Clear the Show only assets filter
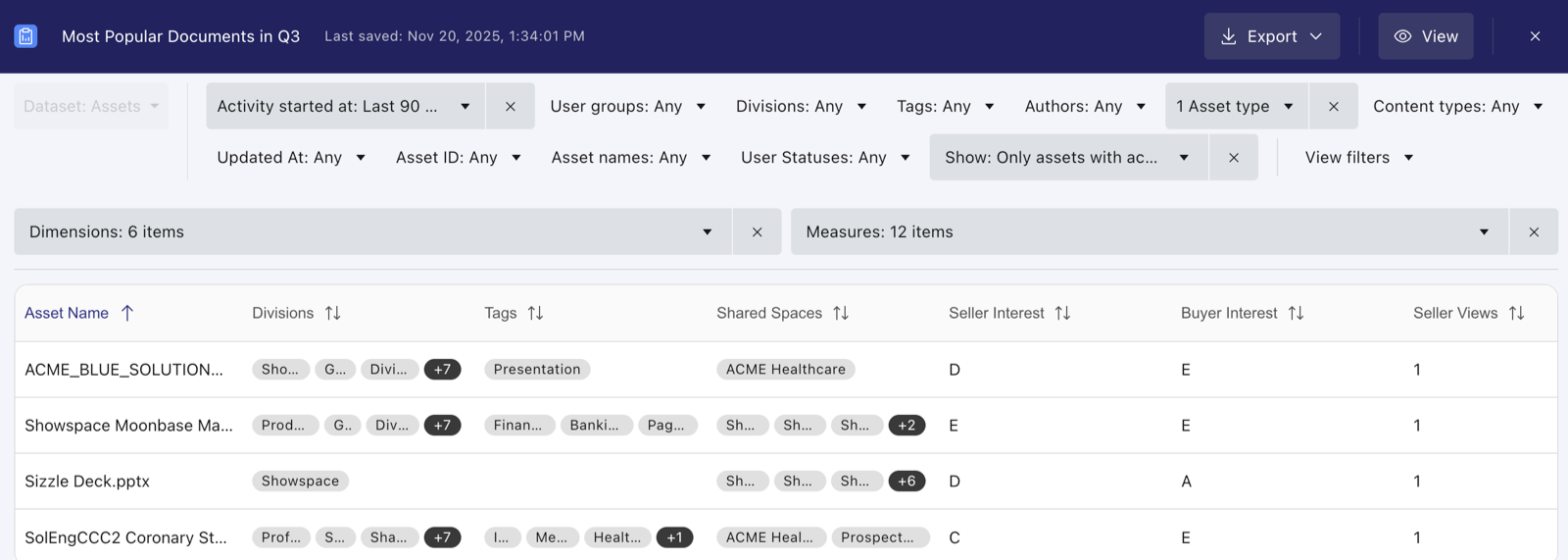This screenshot has height=560, width=1568. click(x=1234, y=157)
